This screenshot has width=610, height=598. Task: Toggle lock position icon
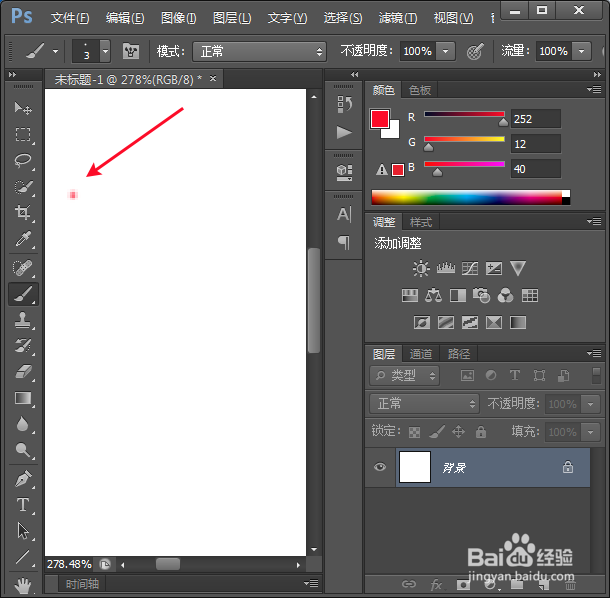(x=459, y=431)
